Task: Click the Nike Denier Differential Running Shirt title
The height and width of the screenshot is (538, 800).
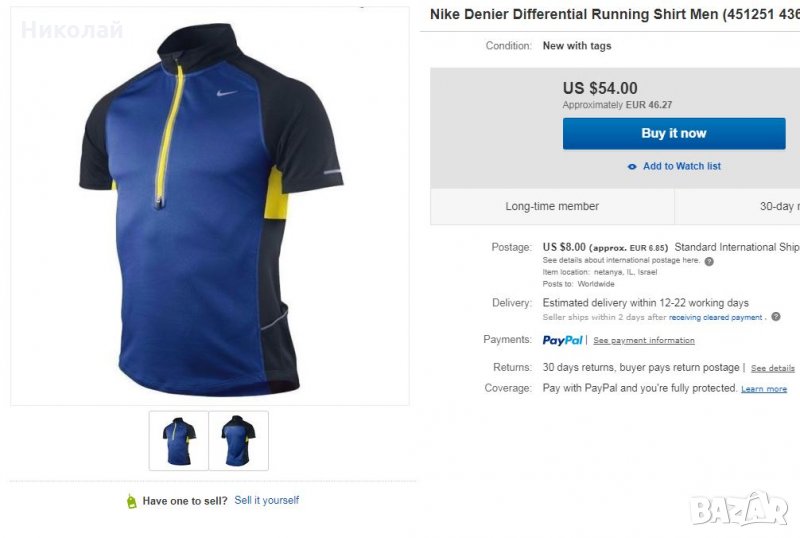Action: point(614,15)
